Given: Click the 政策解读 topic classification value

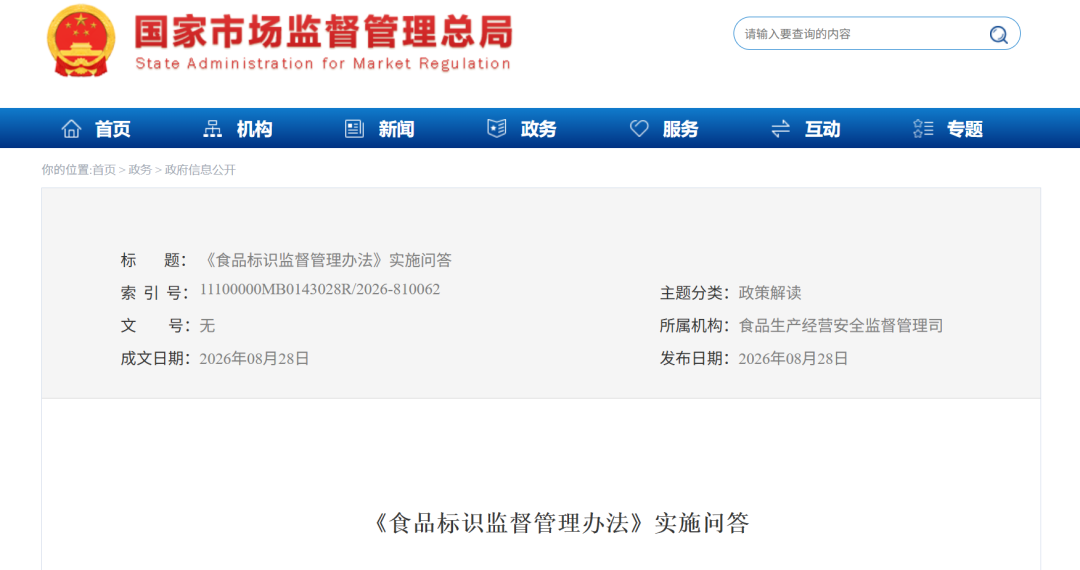Looking at the screenshot, I should pos(770,293).
